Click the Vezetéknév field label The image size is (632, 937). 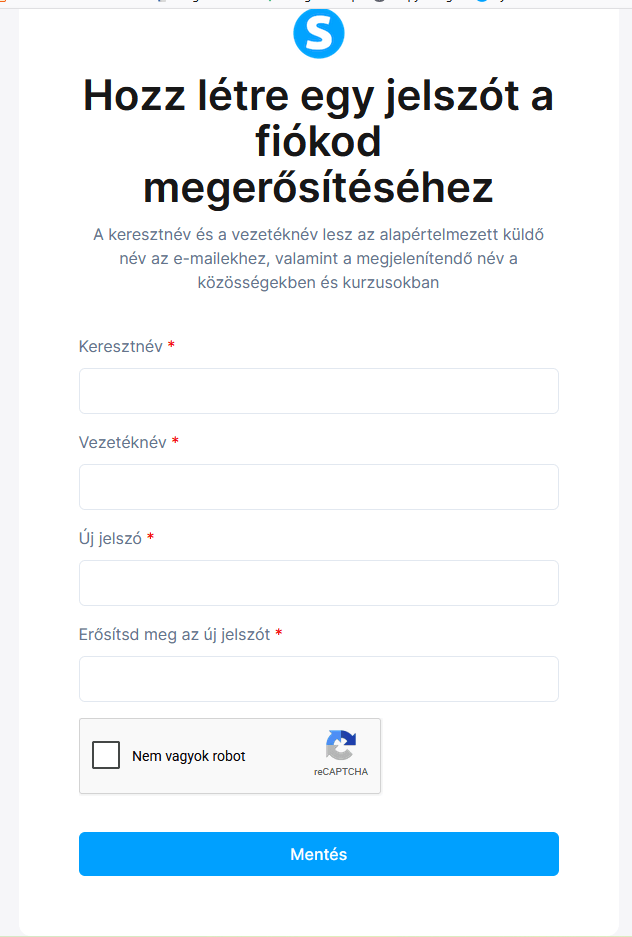pyautogui.click(x=122, y=442)
